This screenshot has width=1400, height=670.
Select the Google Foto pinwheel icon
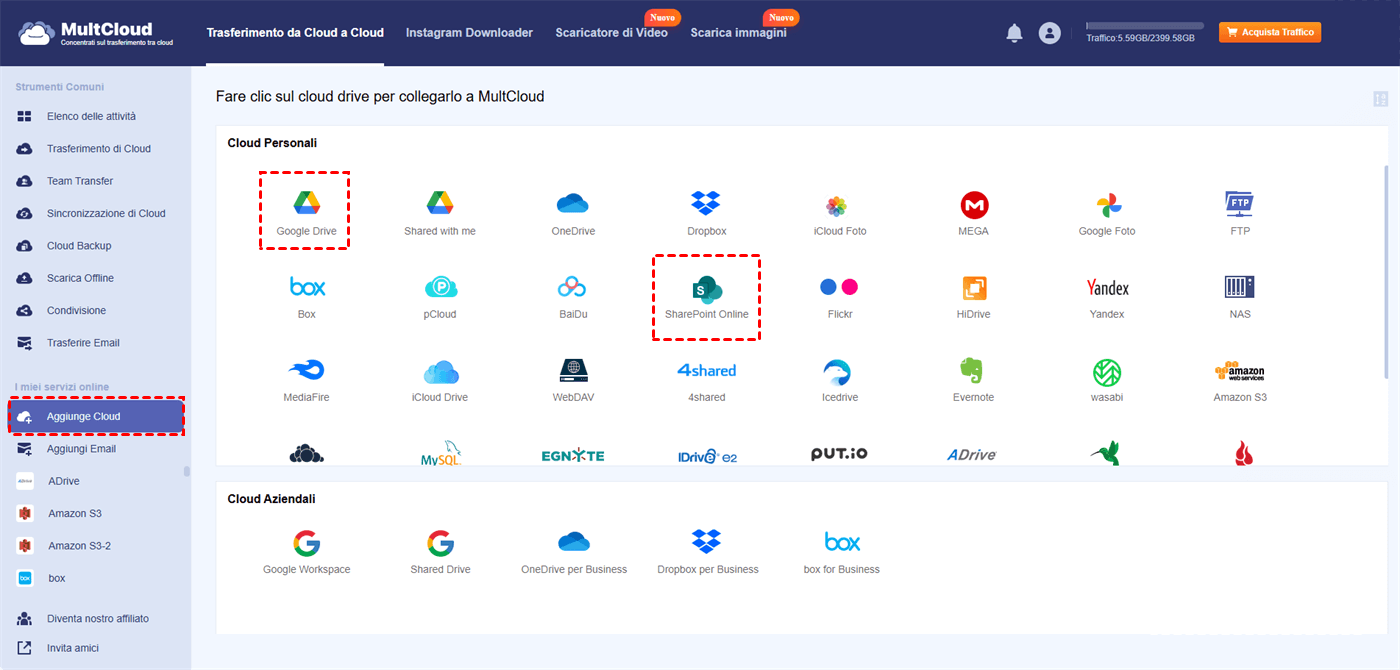tap(1107, 205)
